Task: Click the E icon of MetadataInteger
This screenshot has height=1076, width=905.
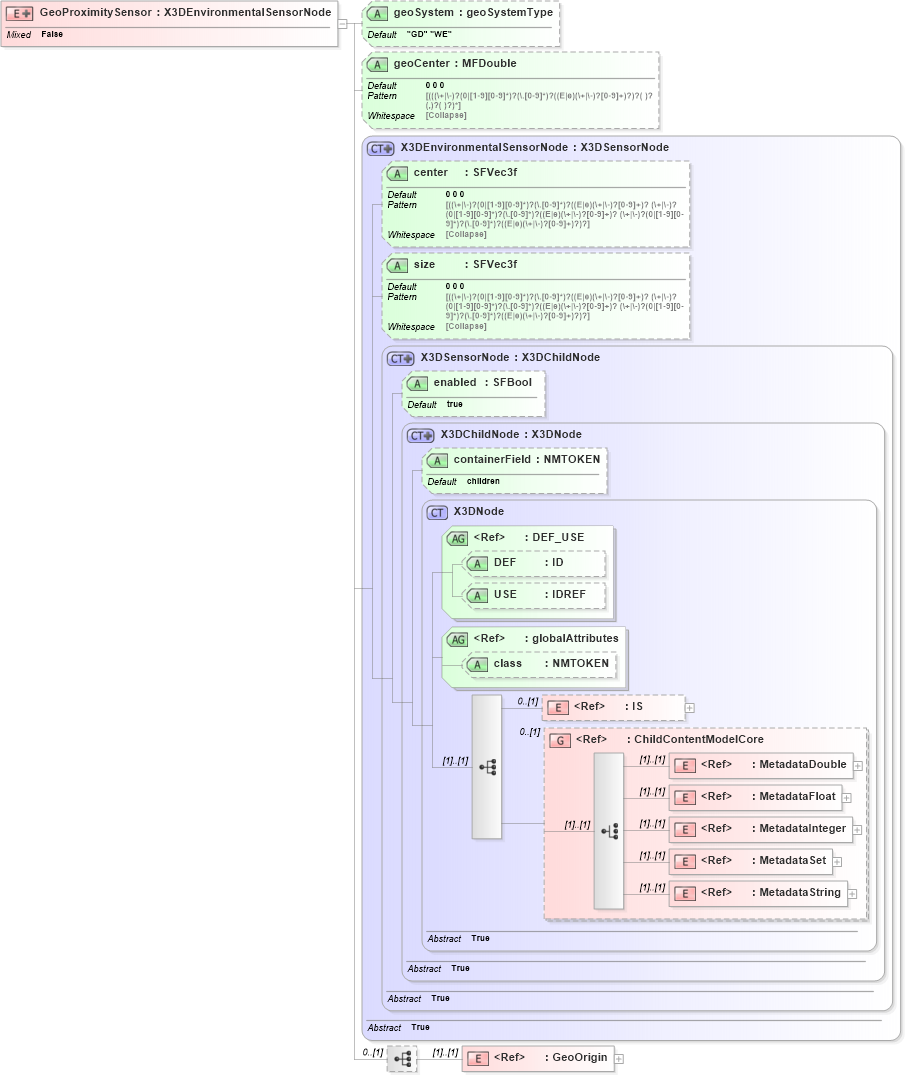Action: 685,830
